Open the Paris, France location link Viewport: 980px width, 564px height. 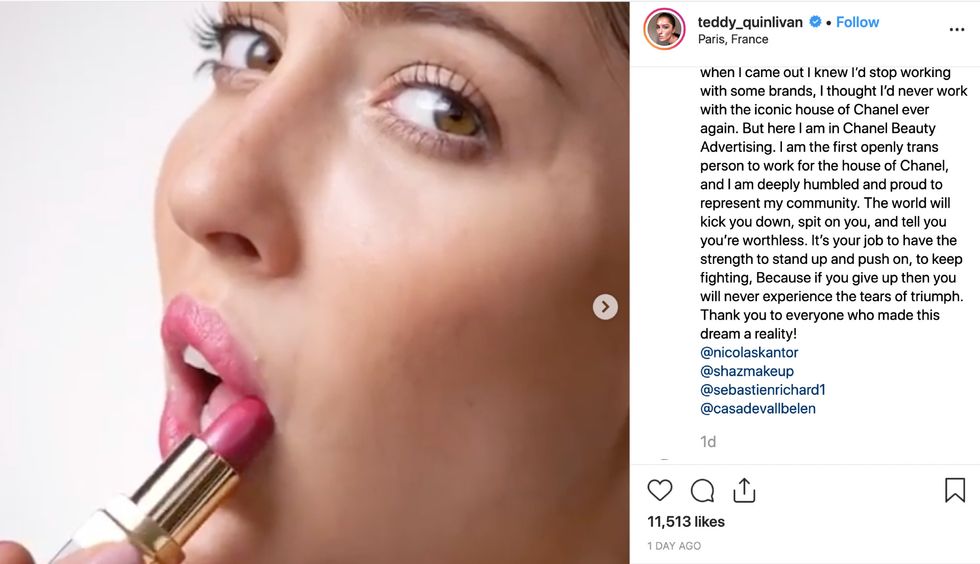[x=733, y=39]
